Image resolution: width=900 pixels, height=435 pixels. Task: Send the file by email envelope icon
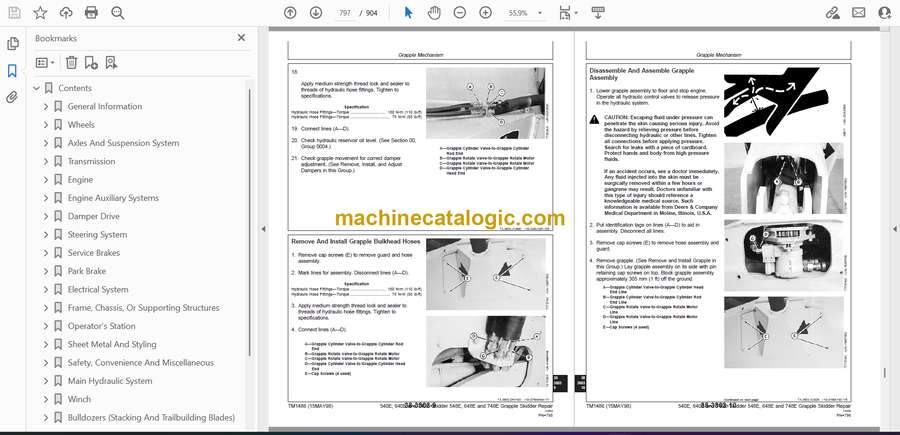tap(859, 13)
